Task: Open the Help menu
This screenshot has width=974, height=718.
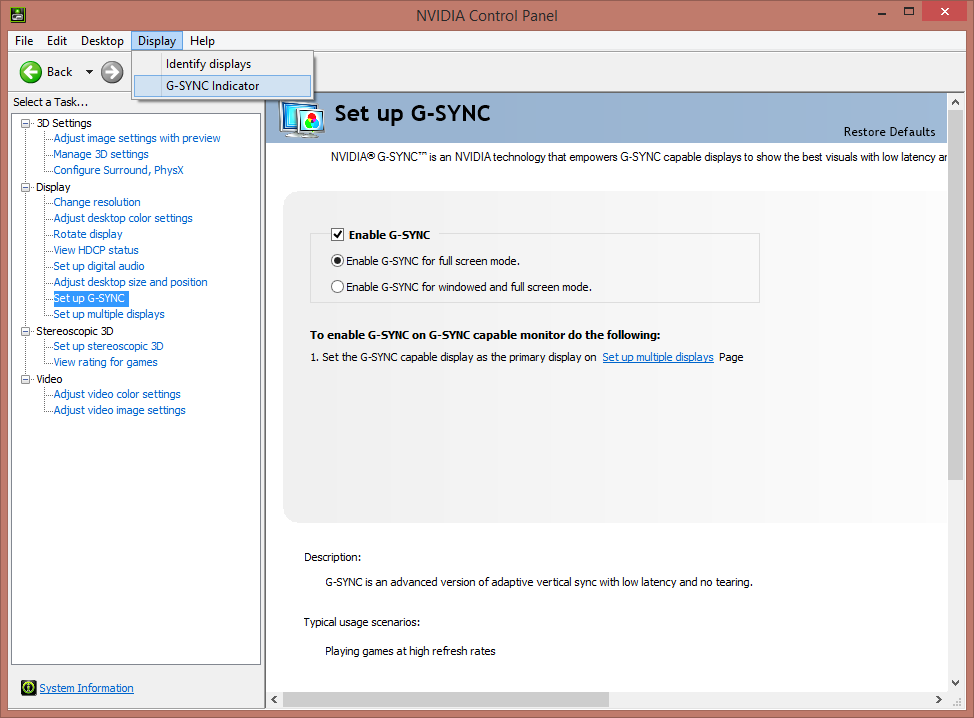Action: 202,41
